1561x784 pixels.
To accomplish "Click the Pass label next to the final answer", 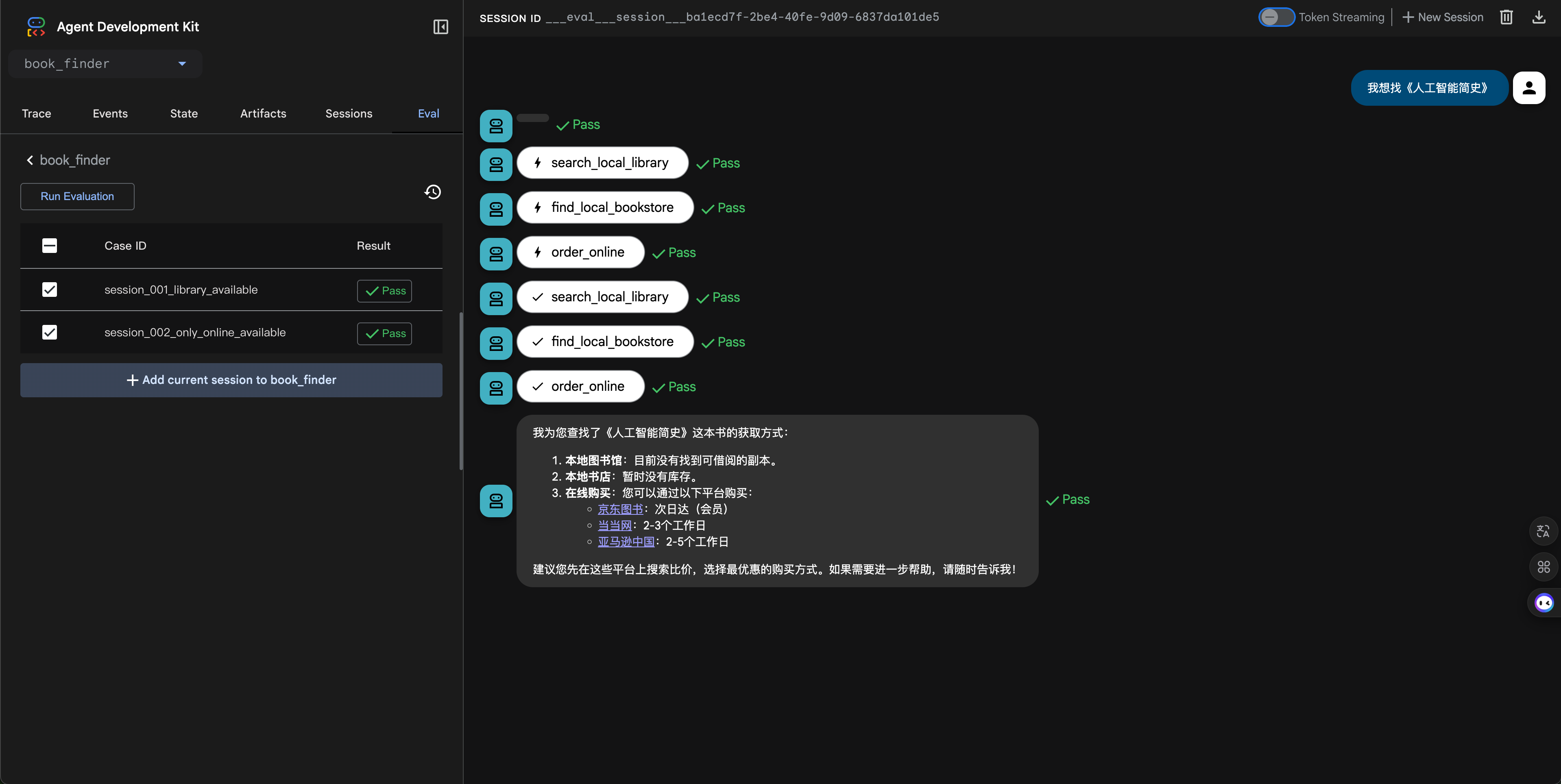I will pyautogui.click(x=1068, y=500).
